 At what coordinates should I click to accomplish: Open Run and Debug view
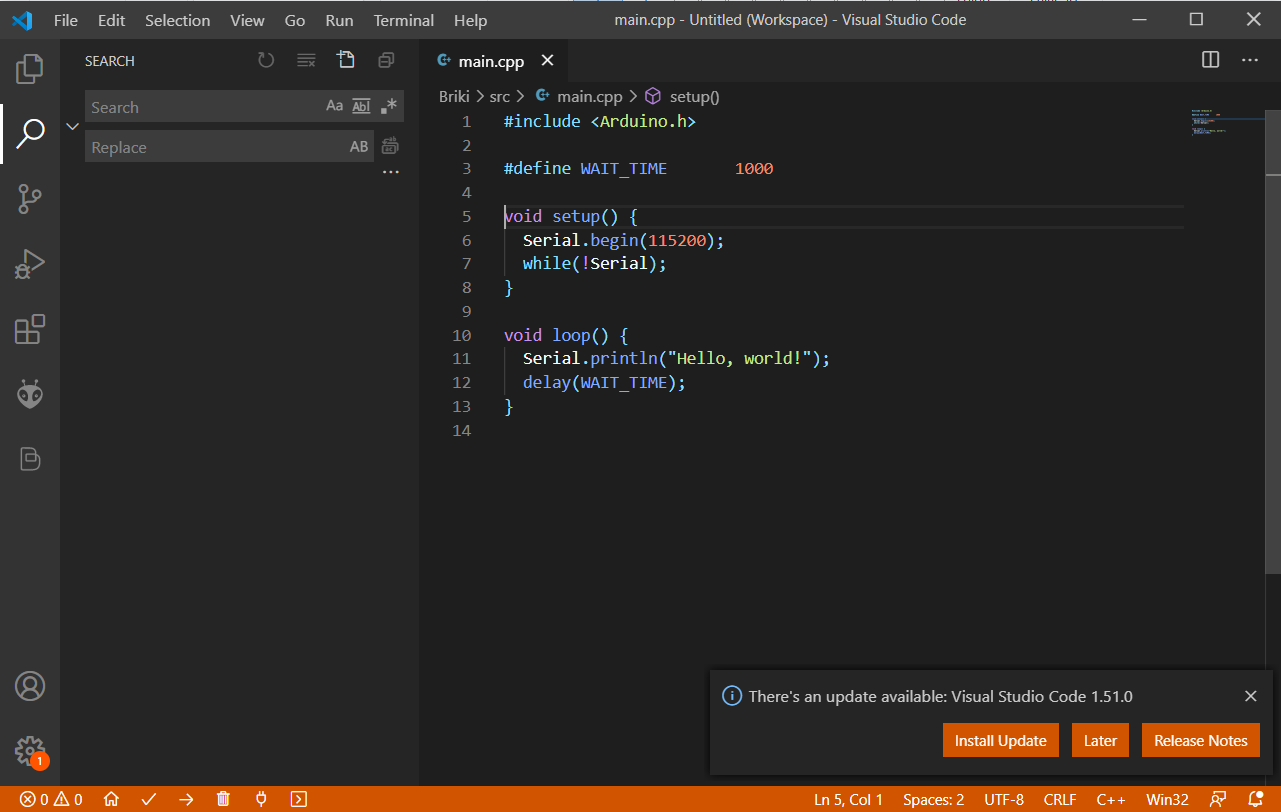[30, 264]
